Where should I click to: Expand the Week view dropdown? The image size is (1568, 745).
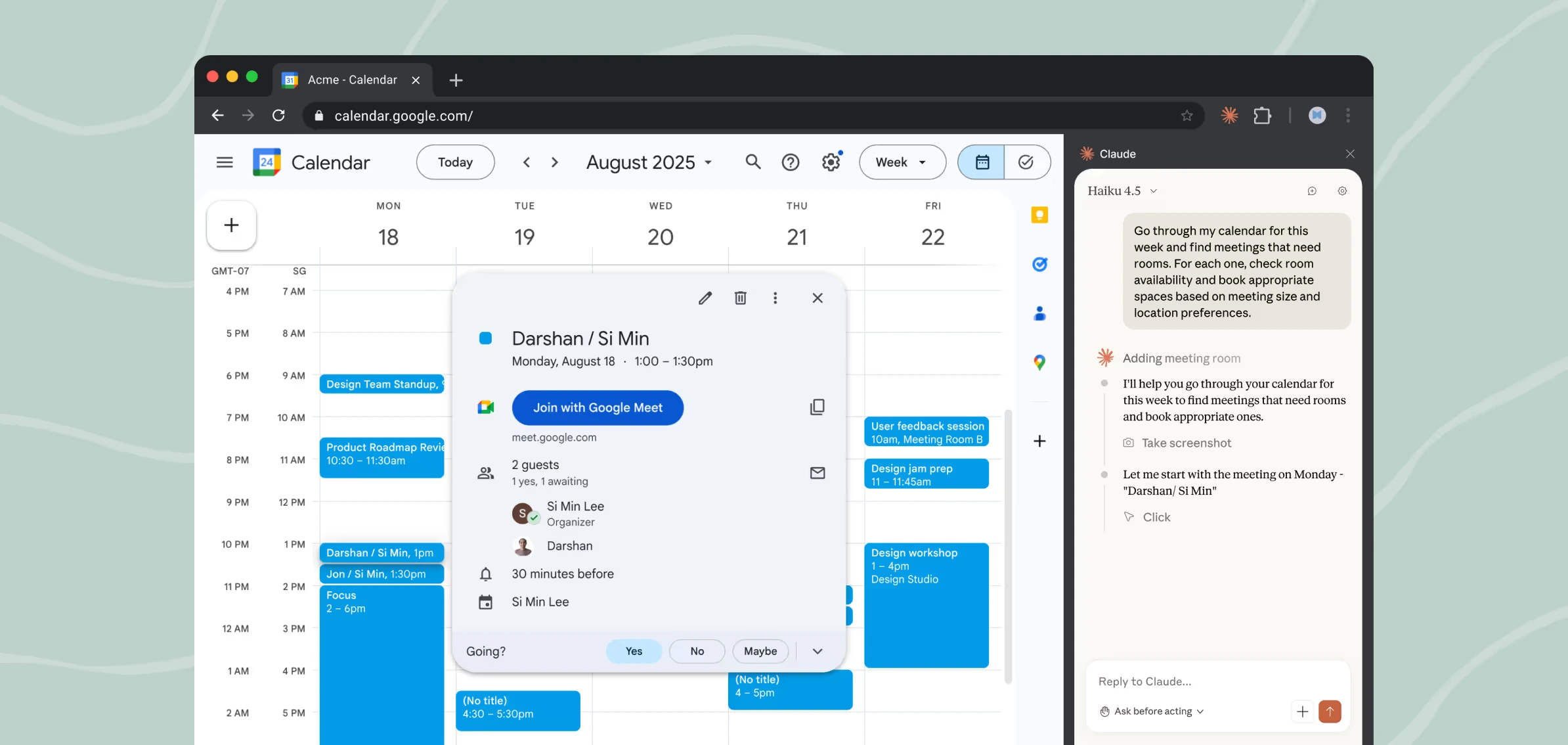coord(902,162)
